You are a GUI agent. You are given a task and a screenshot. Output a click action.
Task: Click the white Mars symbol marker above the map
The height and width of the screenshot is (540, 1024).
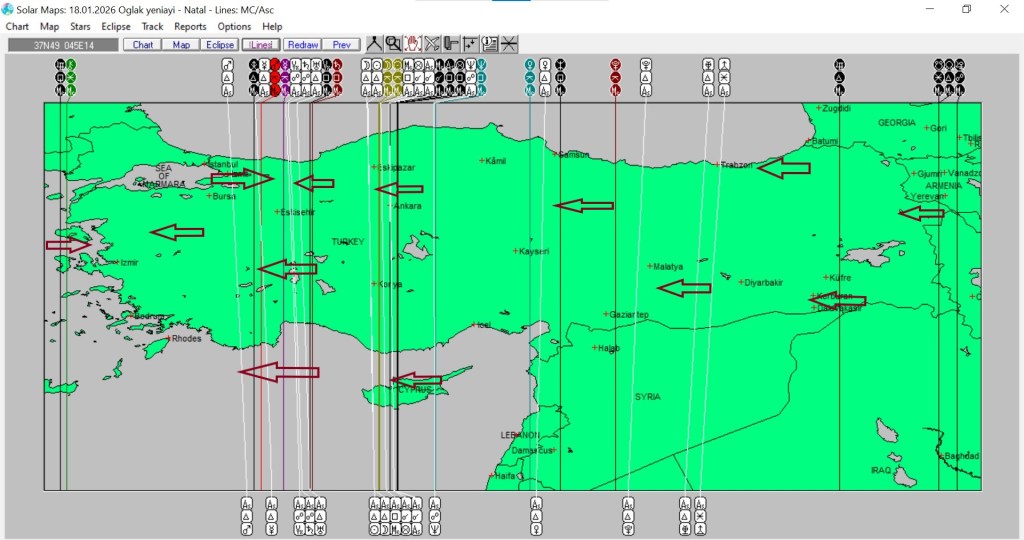pos(227,65)
